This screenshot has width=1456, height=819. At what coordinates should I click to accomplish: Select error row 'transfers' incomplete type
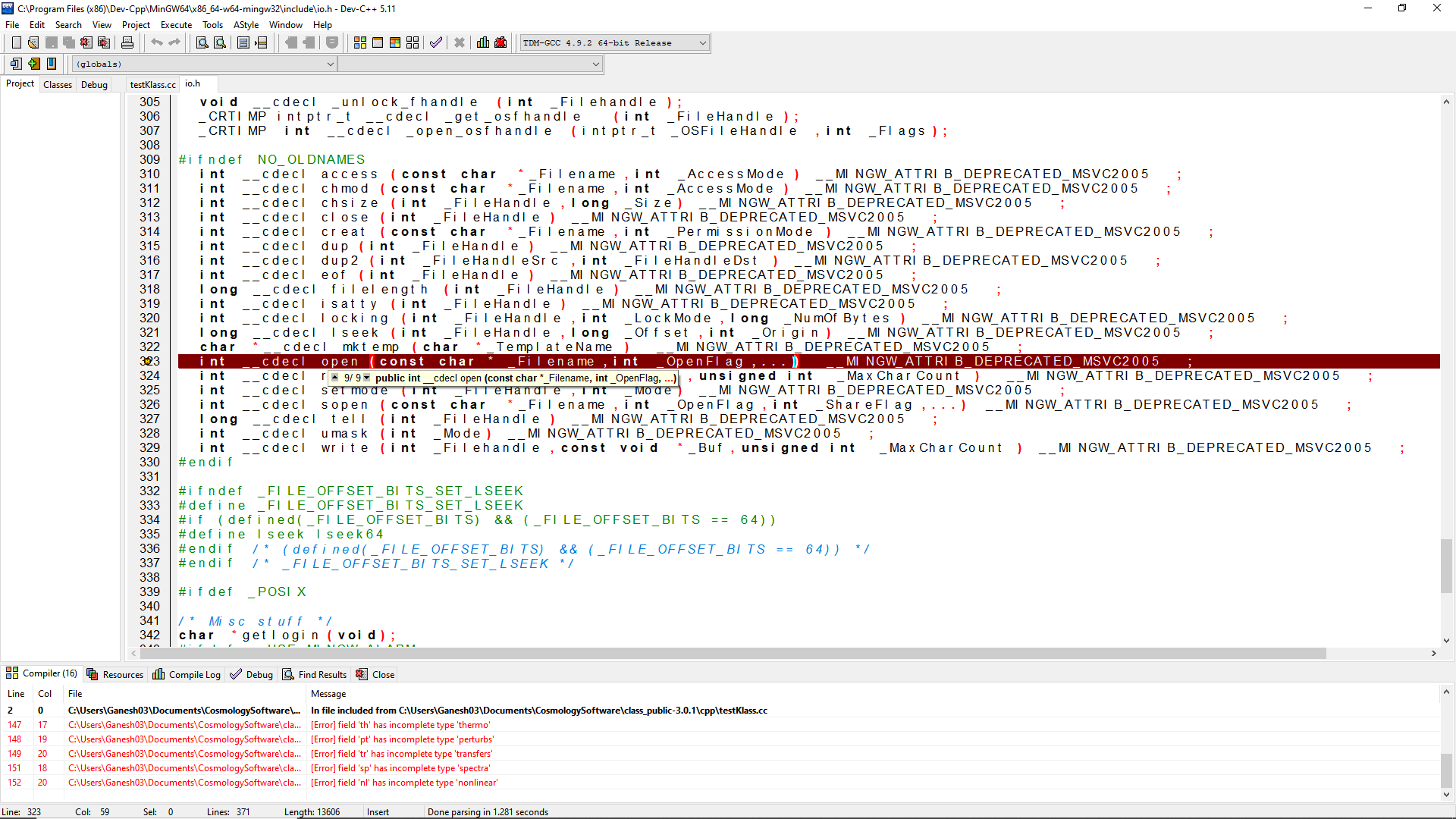tap(720, 753)
